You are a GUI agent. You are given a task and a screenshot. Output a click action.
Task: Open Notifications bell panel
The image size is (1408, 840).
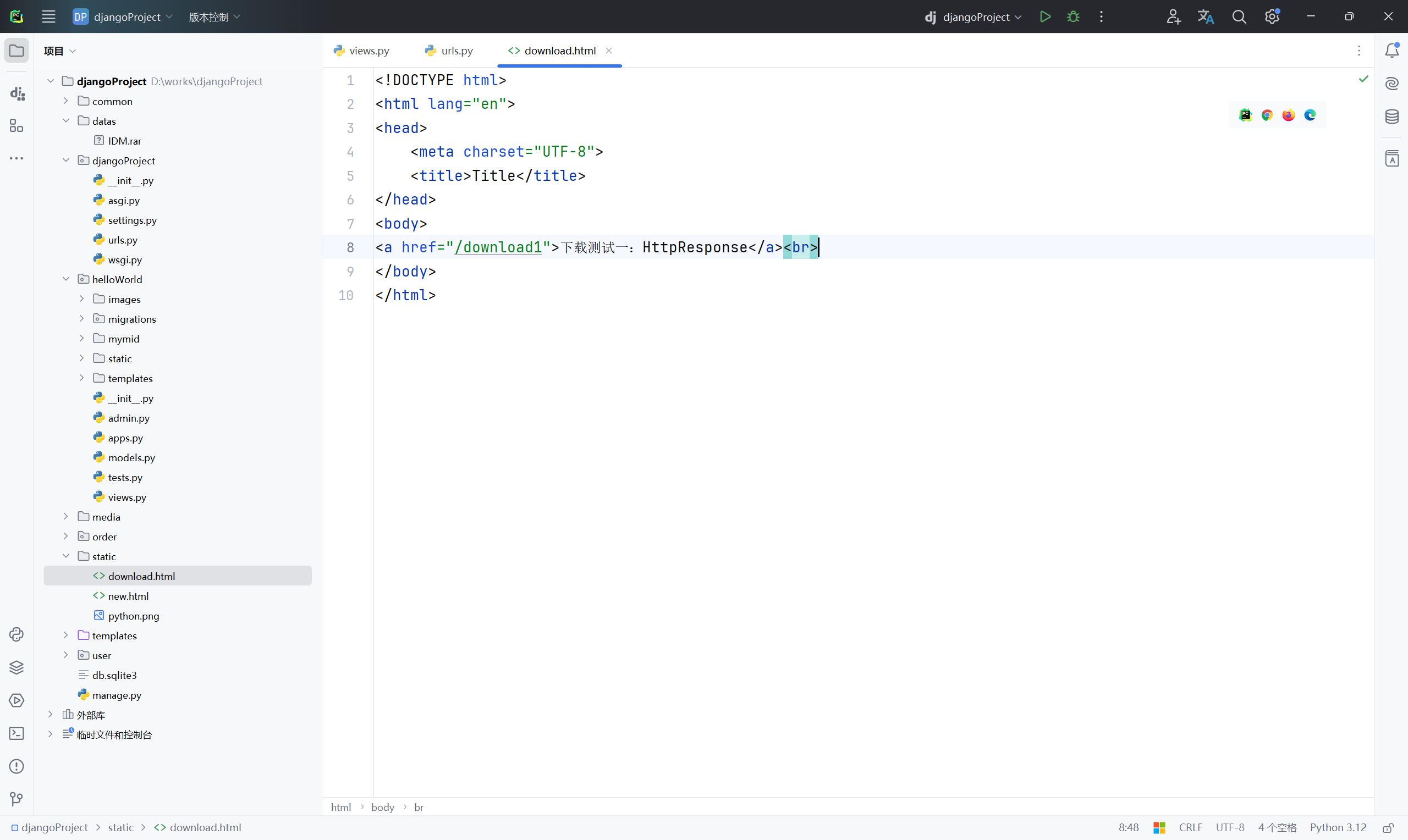pos(1391,51)
